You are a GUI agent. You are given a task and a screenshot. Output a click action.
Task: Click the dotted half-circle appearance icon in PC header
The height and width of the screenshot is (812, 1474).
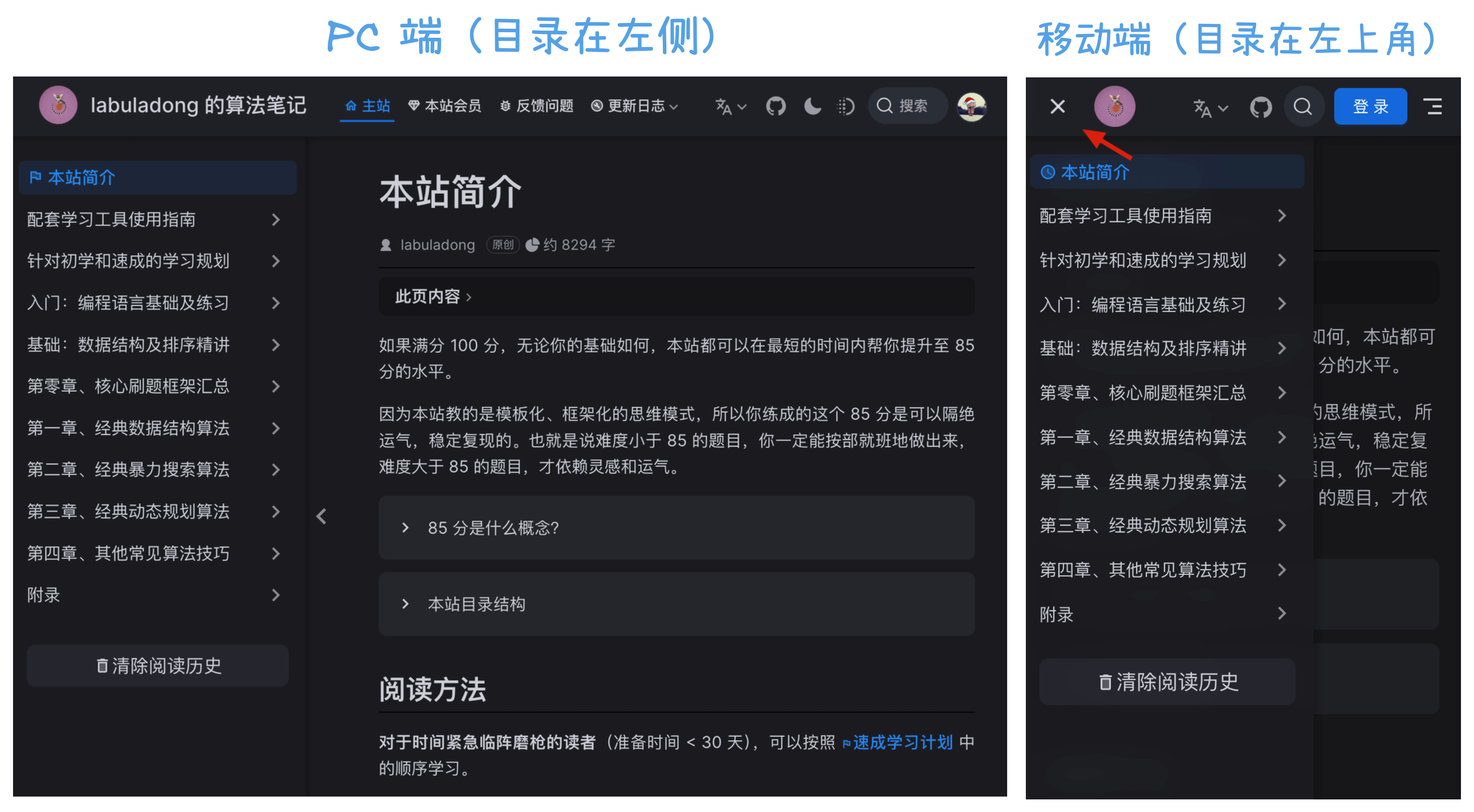[x=846, y=106]
